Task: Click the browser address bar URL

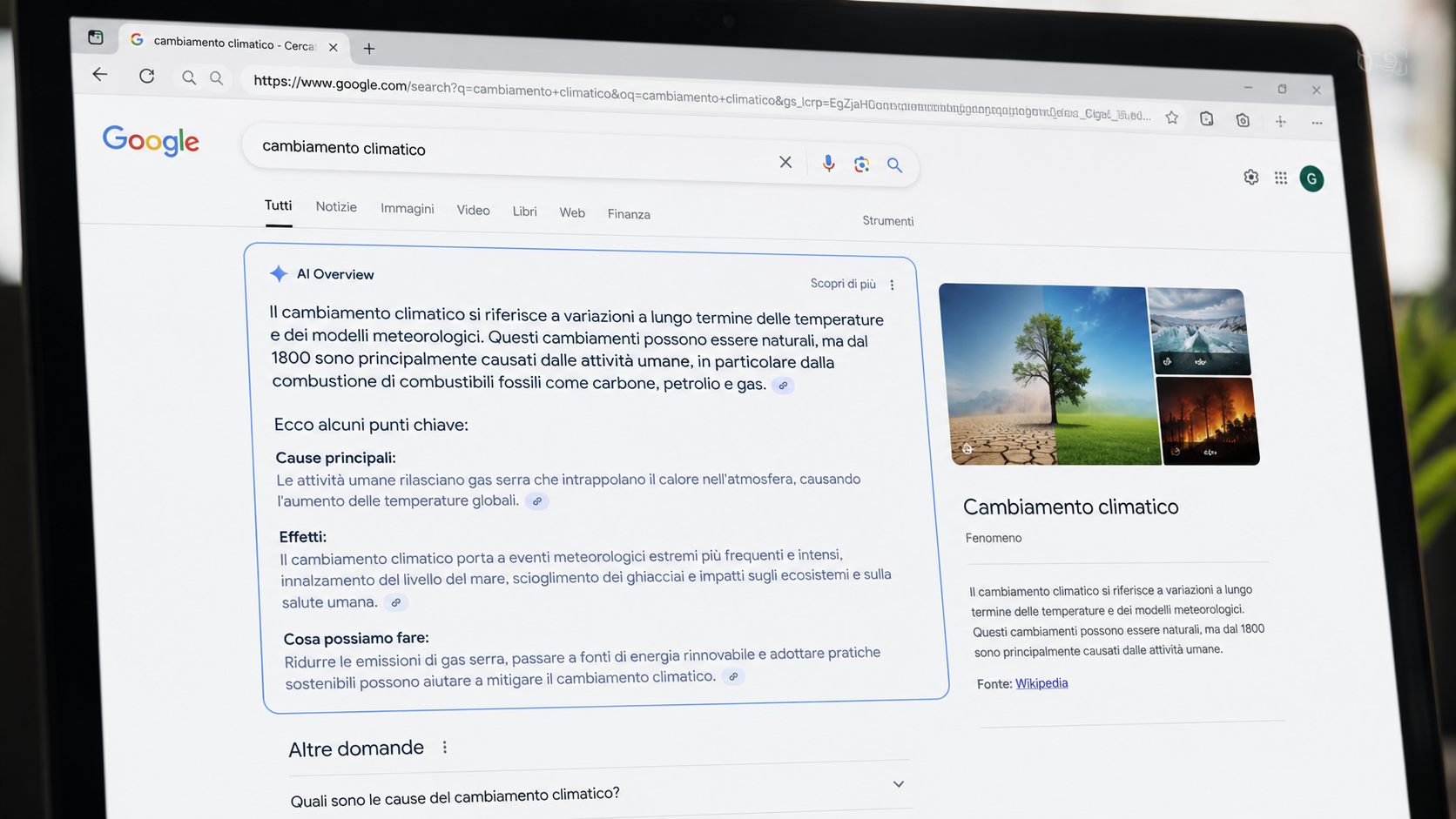Action: coord(701,98)
